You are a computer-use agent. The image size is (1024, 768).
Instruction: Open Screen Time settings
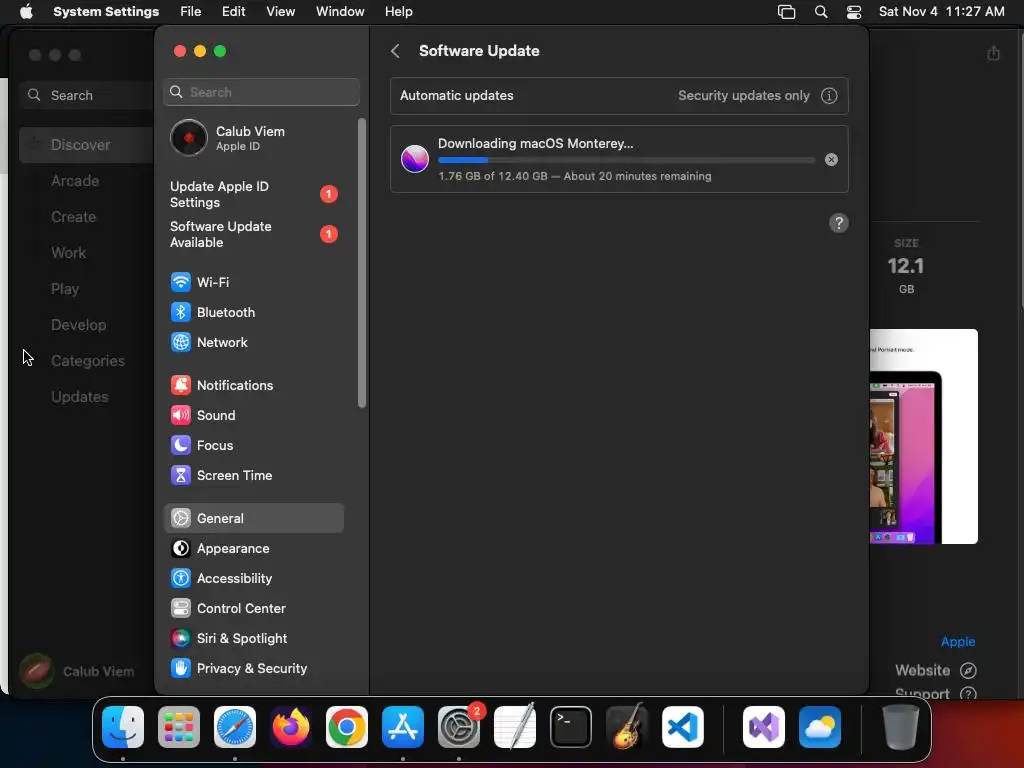coord(253,475)
